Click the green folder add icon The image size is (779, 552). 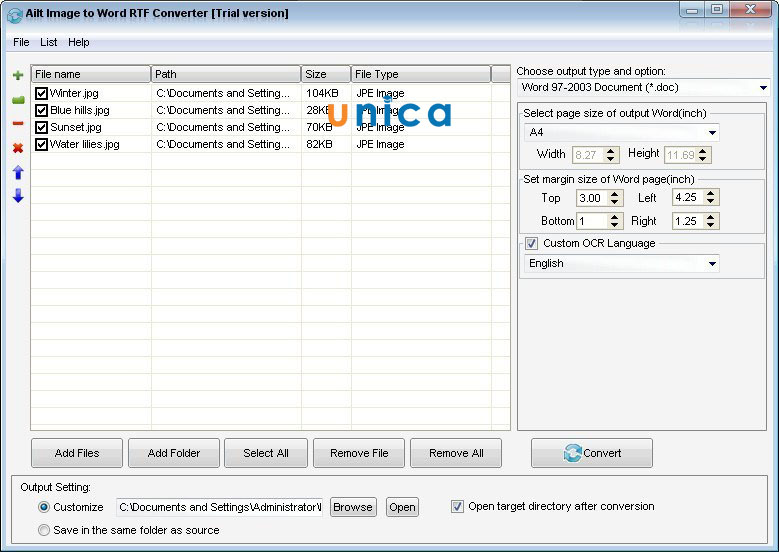tap(18, 100)
